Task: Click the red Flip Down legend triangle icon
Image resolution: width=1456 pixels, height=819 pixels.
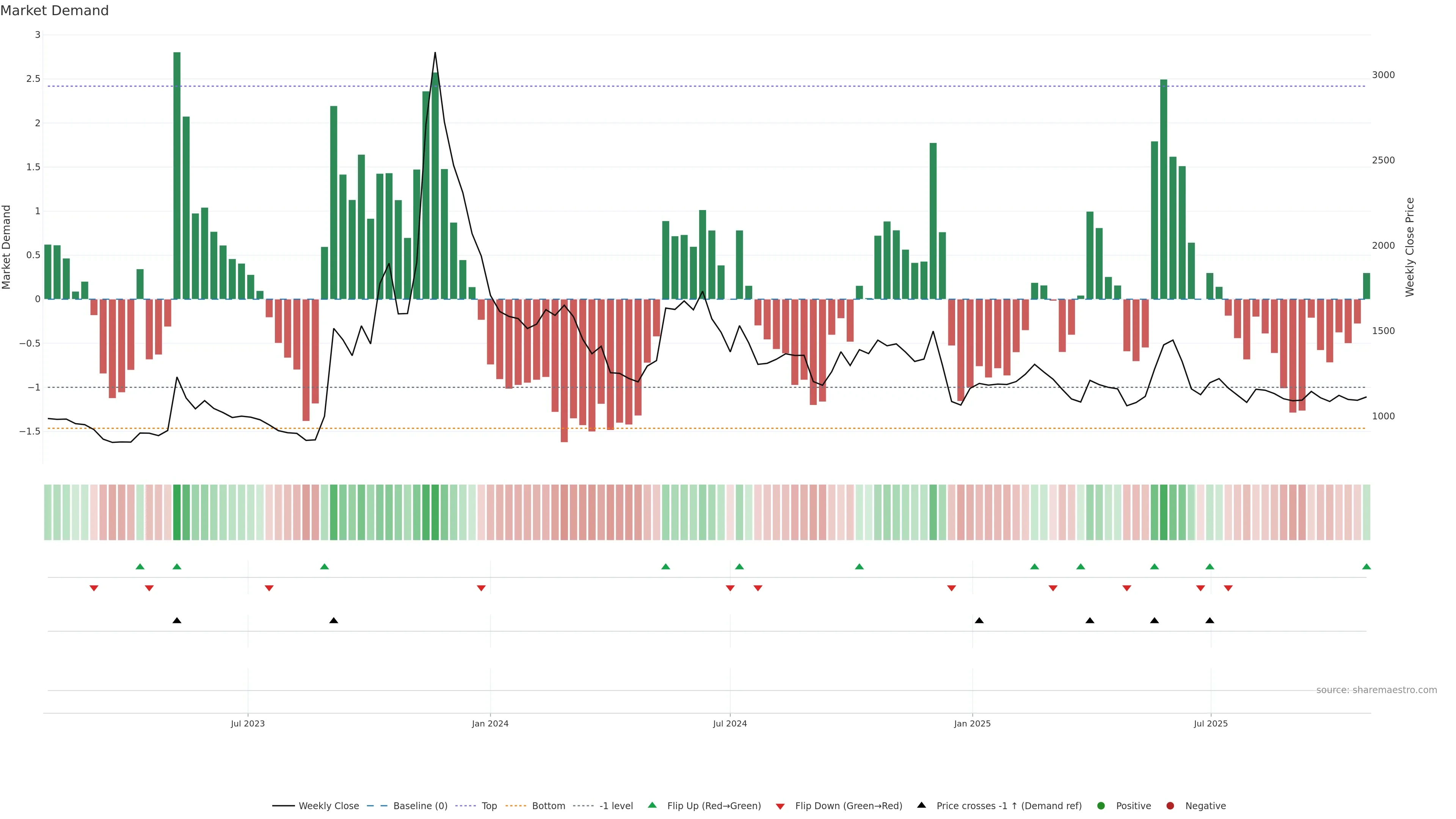Action: (x=780, y=806)
